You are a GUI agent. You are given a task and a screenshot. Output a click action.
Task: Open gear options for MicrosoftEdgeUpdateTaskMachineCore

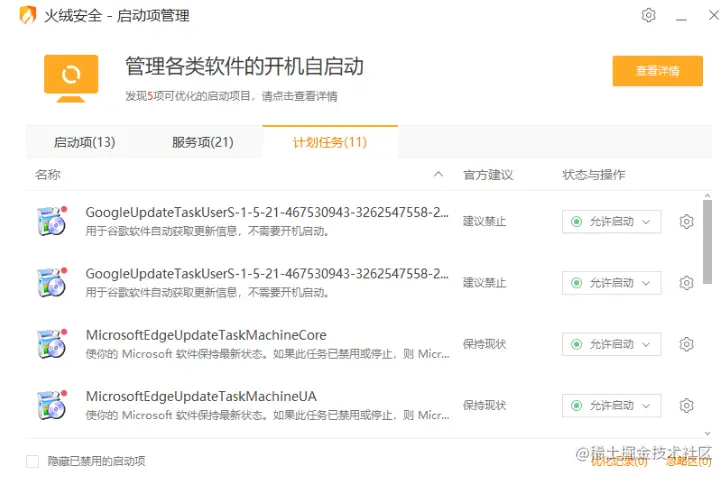(686, 344)
